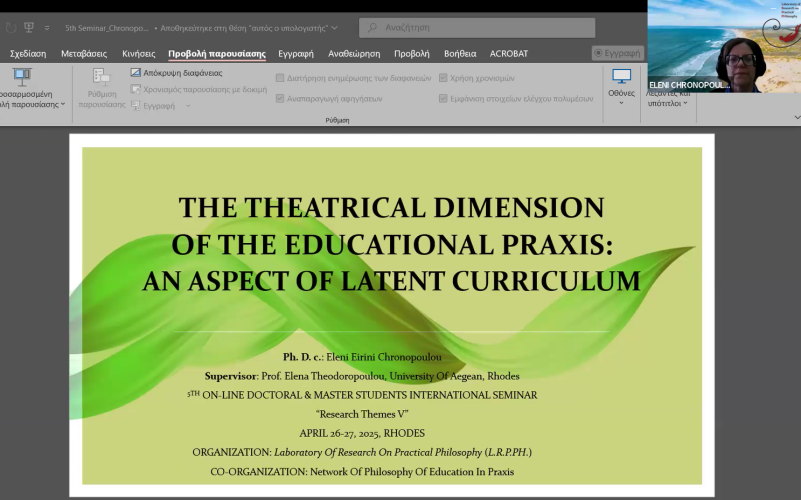801x500 pixels.
Task: Expand the Εγγραφή dropdown arrow in Ρύθμιση group
Action: click(188, 106)
